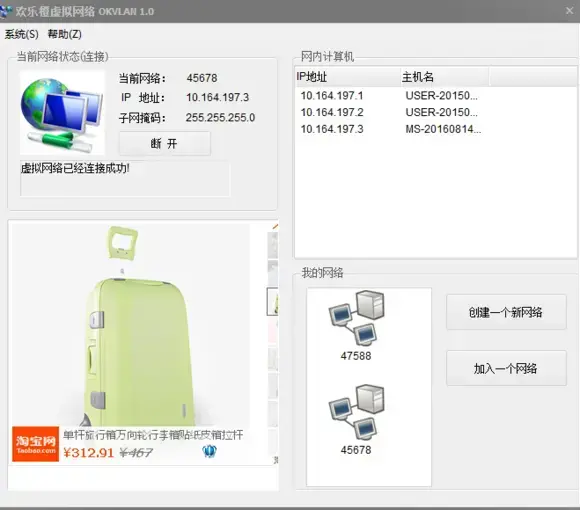The image size is (580, 510).
Task: Select the 47588 network icon
Action: coord(356,318)
